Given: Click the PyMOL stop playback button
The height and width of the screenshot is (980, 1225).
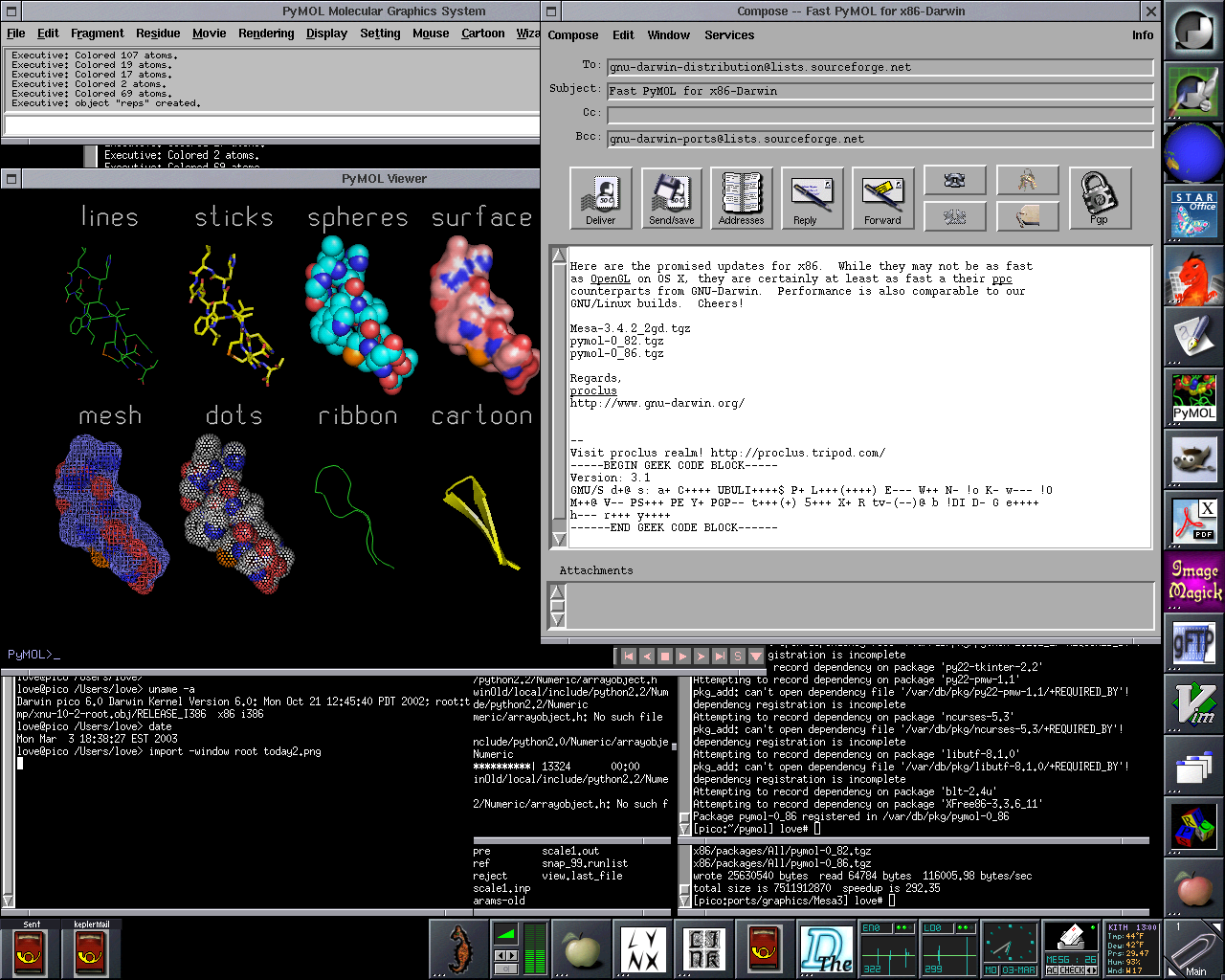Looking at the screenshot, I should point(665,657).
